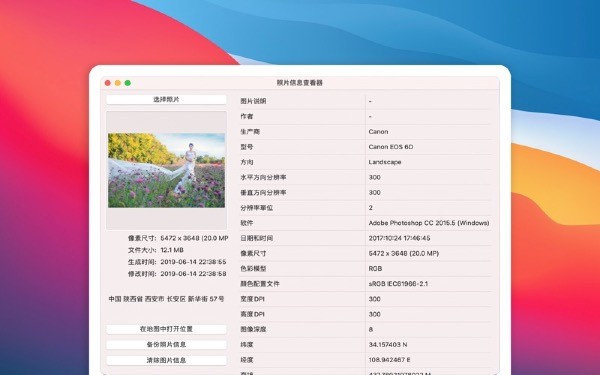Click the 备份照片信息 button
This screenshot has width=600, height=375.
point(166,345)
